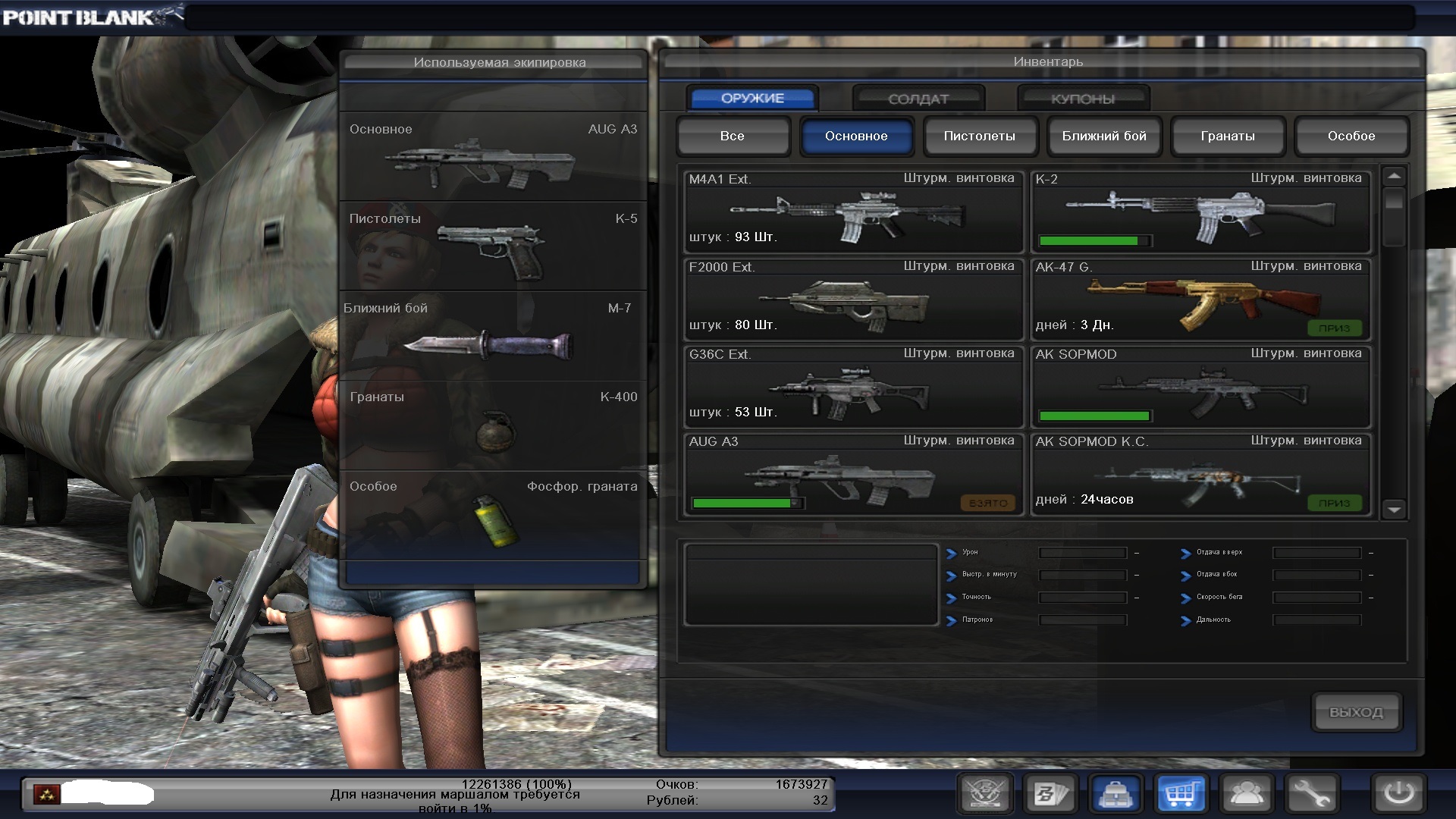The image size is (1456, 819).
Task: Click the Отдача вбок stat arrow
Action: [x=1186, y=576]
